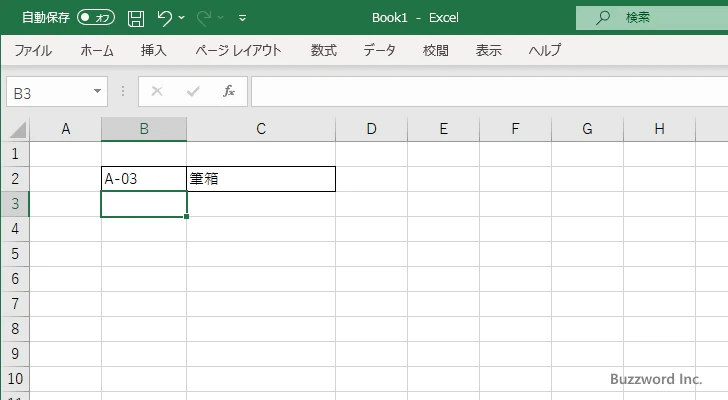Select column B header
Image resolution: width=728 pixels, height=400 pixels.
[144, 129]
